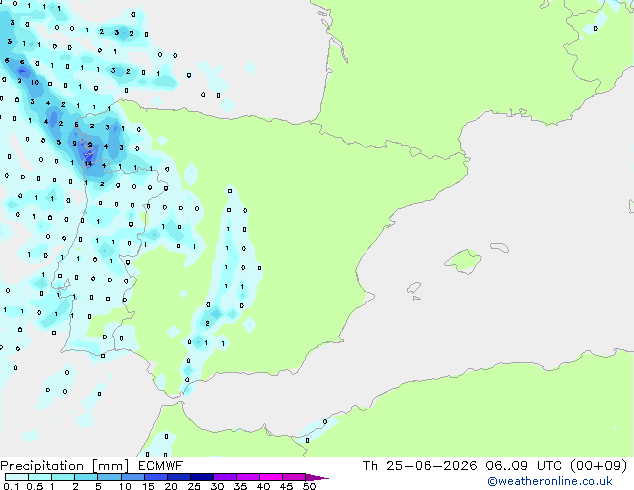Click the '0.5' legend scale label
634x490 pixels.
[35, 486]
